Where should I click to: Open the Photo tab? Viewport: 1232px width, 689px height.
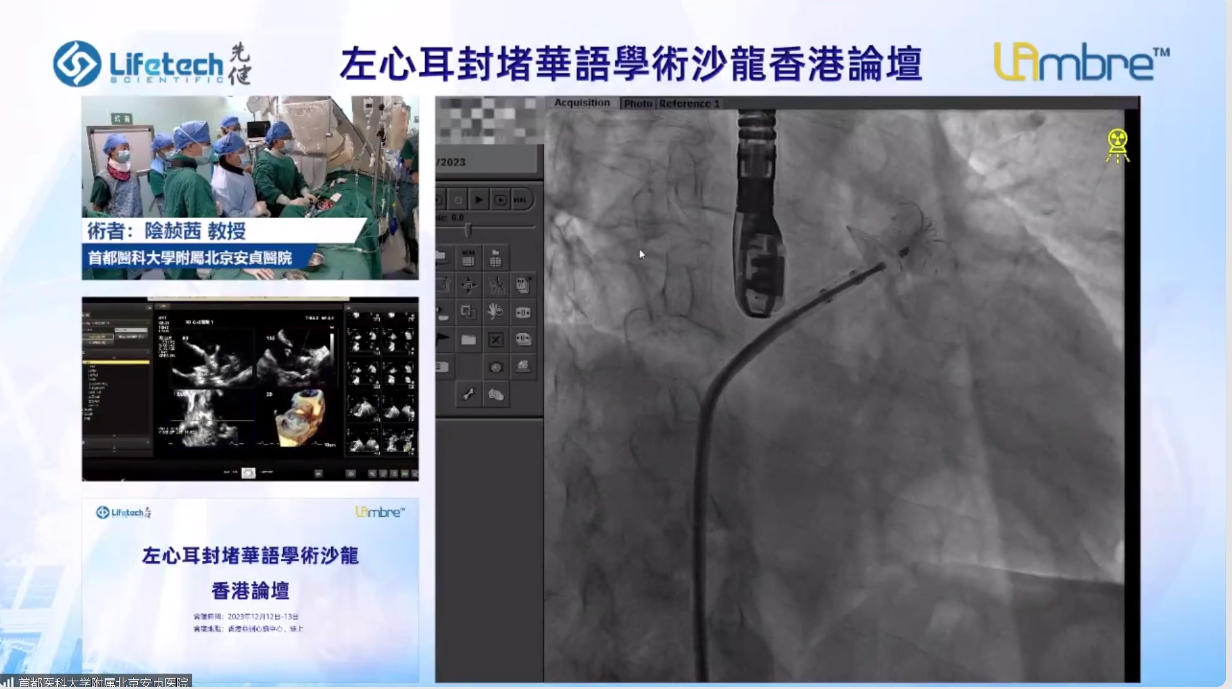(x=637, y=104)
